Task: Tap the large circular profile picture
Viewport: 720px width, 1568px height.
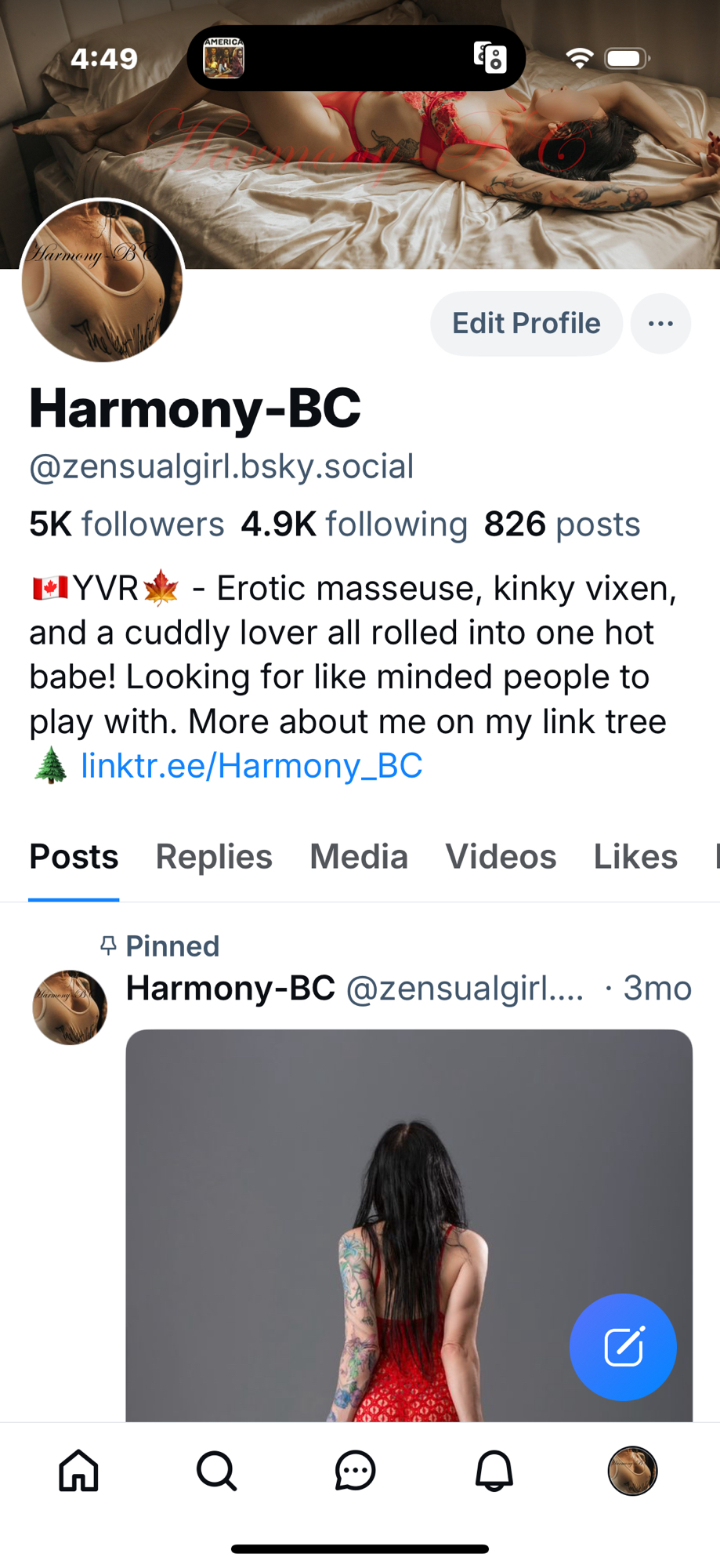Action: coord(103,281)
